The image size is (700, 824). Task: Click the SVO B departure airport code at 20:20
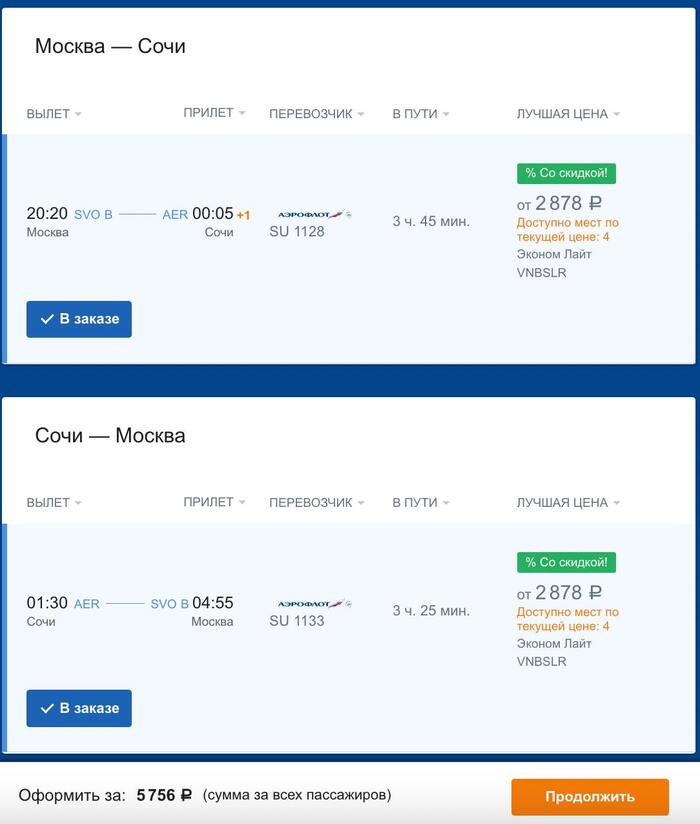pyautogui.click(x=93, y=214)
